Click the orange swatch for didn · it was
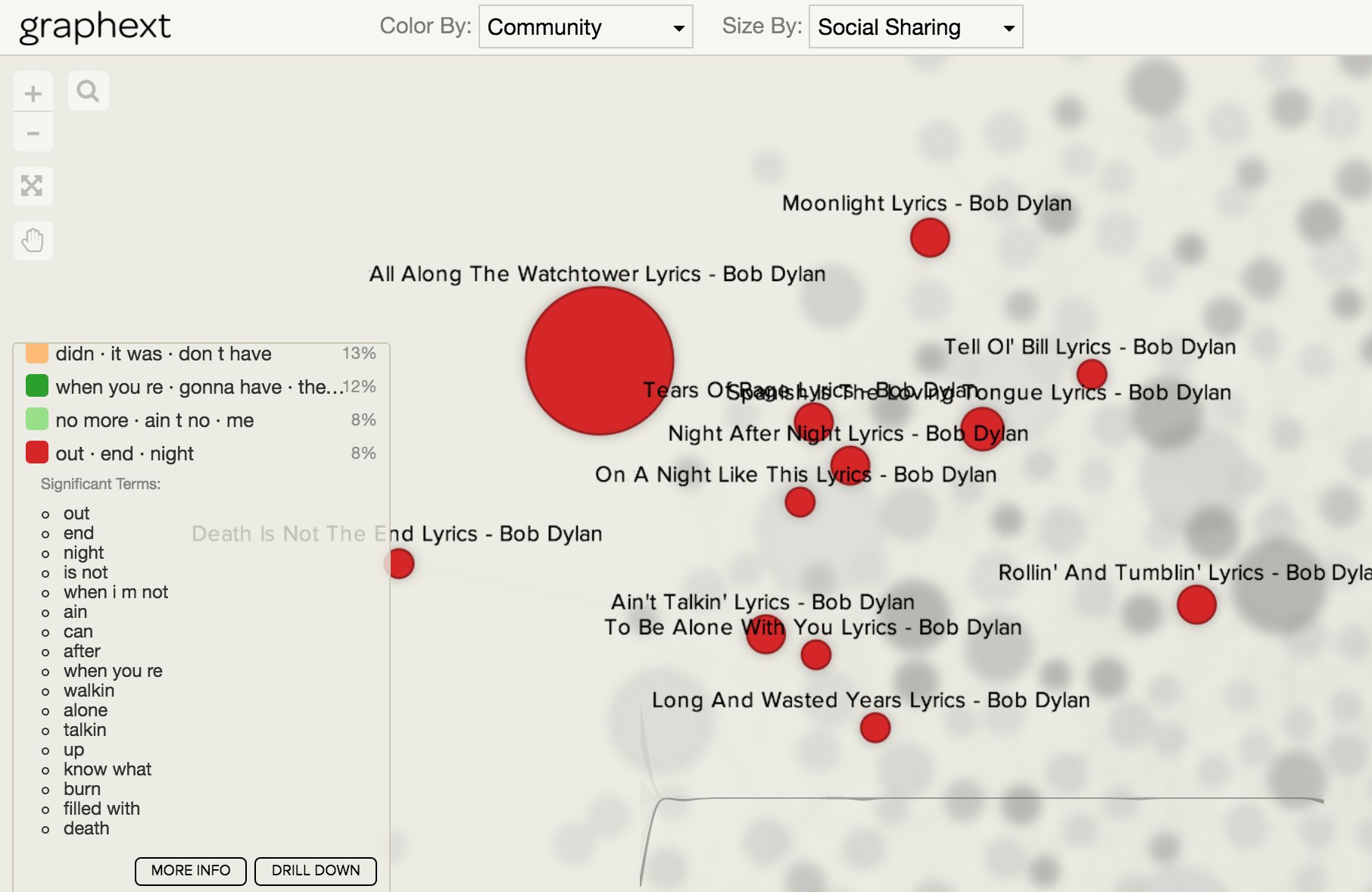The image size is (1372, 892). tap(37, 353)
